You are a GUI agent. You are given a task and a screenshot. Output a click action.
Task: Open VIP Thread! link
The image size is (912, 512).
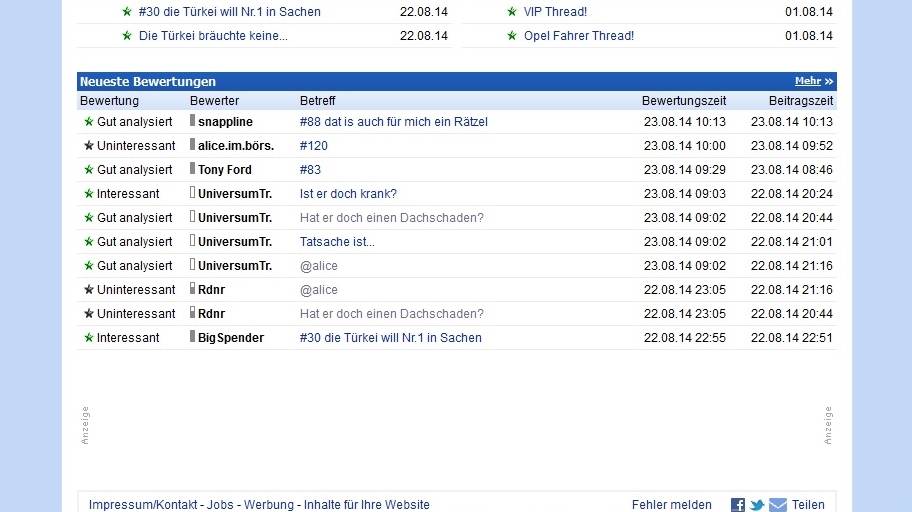click(555, 12)
